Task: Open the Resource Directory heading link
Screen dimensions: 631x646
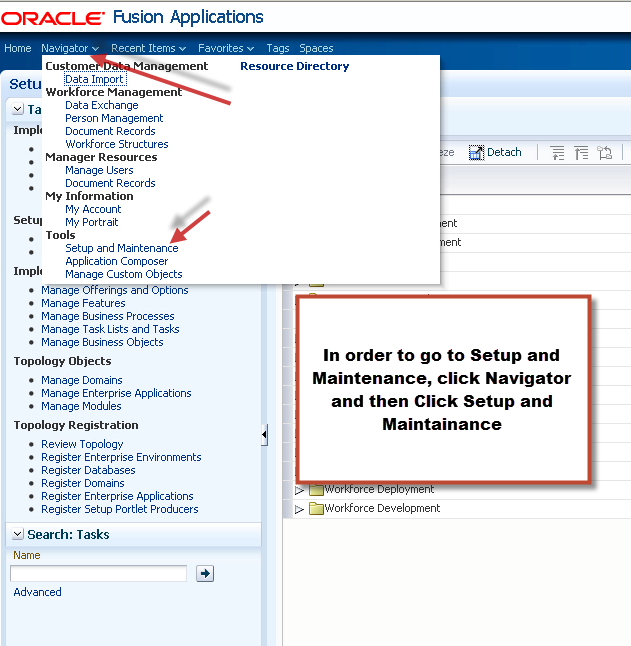Action: pyautogui.click(x=295, y=66)
